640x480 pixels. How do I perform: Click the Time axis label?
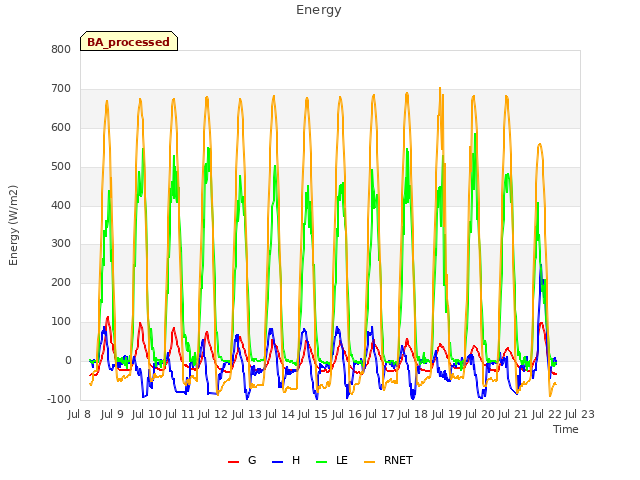566,429
